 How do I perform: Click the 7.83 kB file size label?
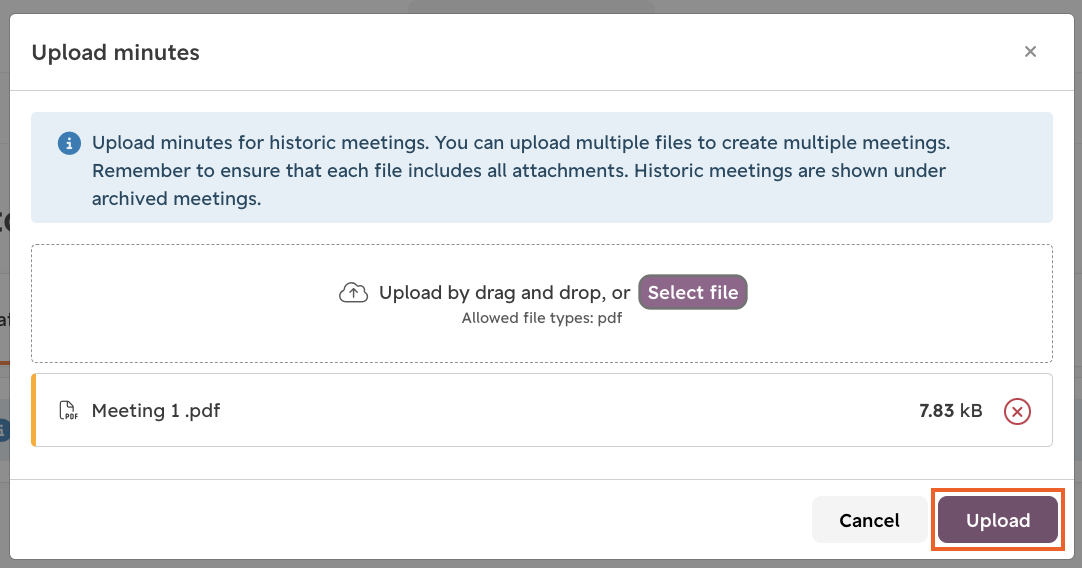pyautogui.click(x=951, y=411)
